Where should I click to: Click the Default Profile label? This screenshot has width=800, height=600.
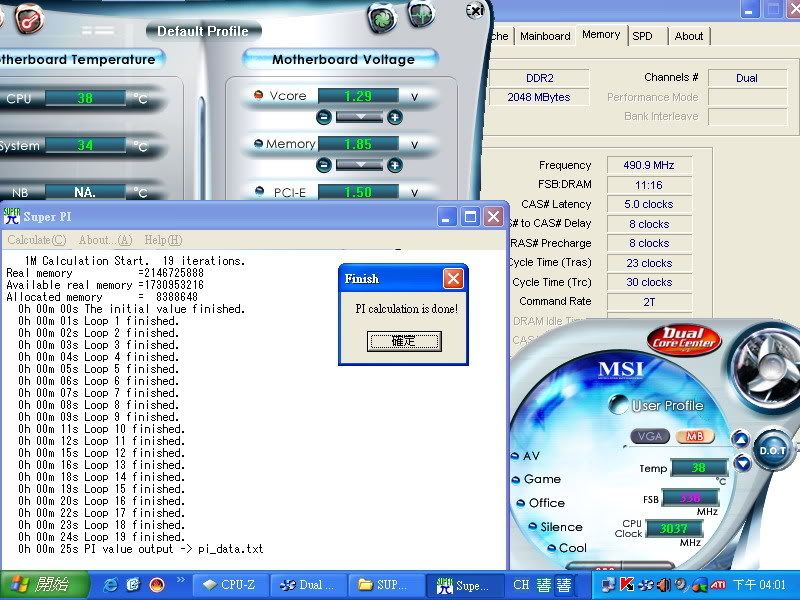(203, 31)
